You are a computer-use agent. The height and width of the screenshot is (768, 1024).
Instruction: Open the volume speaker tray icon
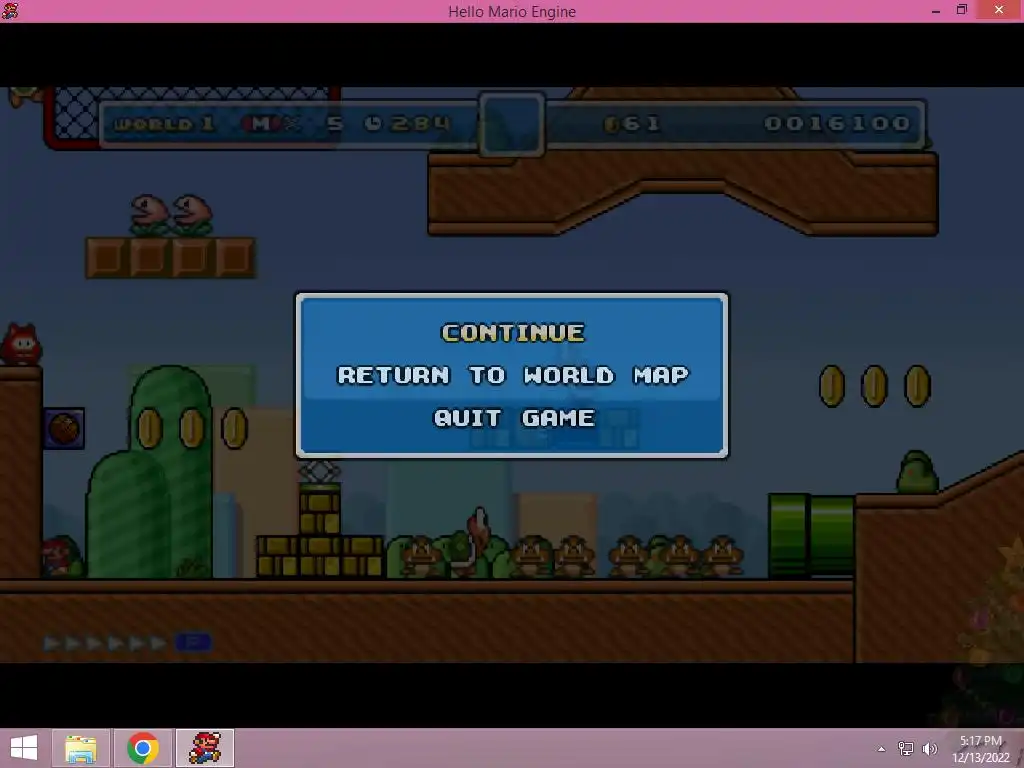coord(930,749)
